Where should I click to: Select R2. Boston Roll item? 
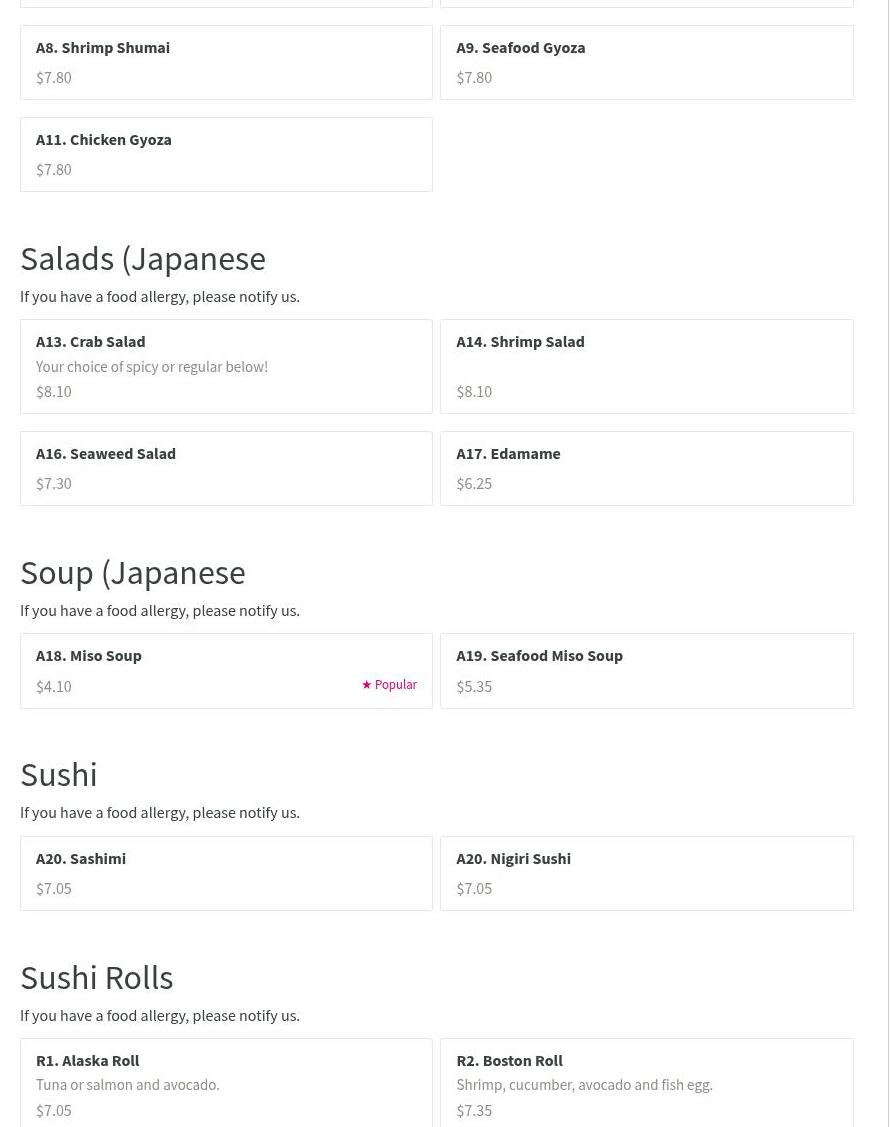click(646, 1084)
